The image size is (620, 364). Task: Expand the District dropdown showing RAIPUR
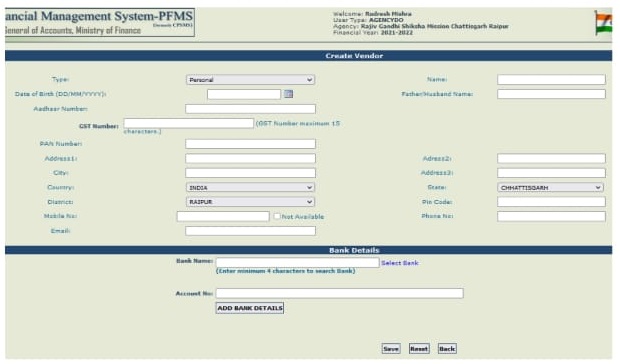coord(250,202)
